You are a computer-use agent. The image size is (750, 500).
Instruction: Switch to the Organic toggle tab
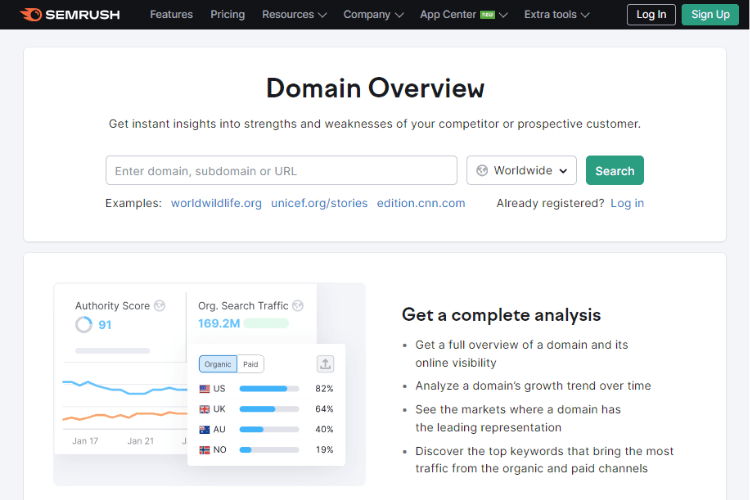[x=218, y=364]
